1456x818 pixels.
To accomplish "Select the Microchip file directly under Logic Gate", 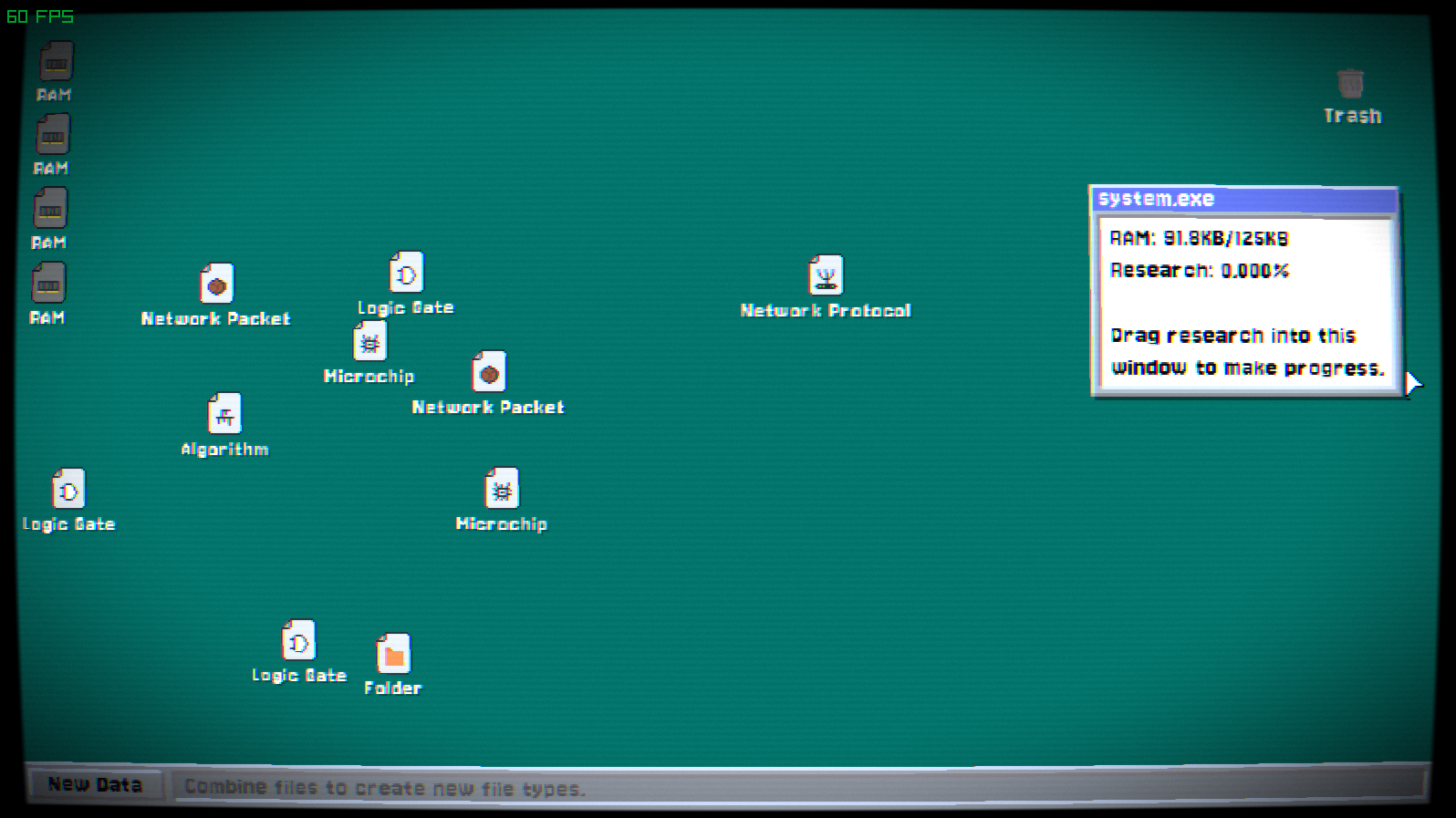I will point(369,342).
